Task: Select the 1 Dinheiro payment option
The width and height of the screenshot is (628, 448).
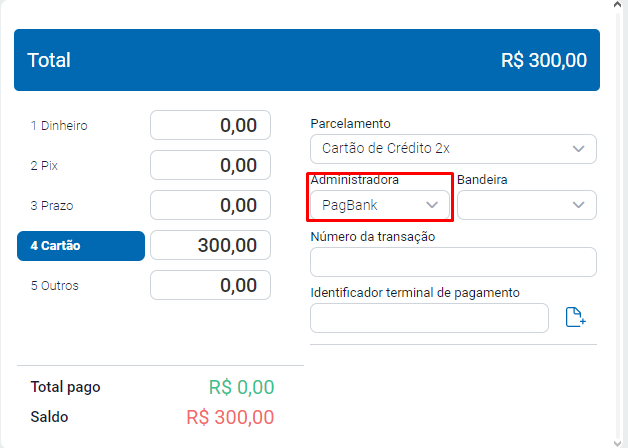Action: 60,126
